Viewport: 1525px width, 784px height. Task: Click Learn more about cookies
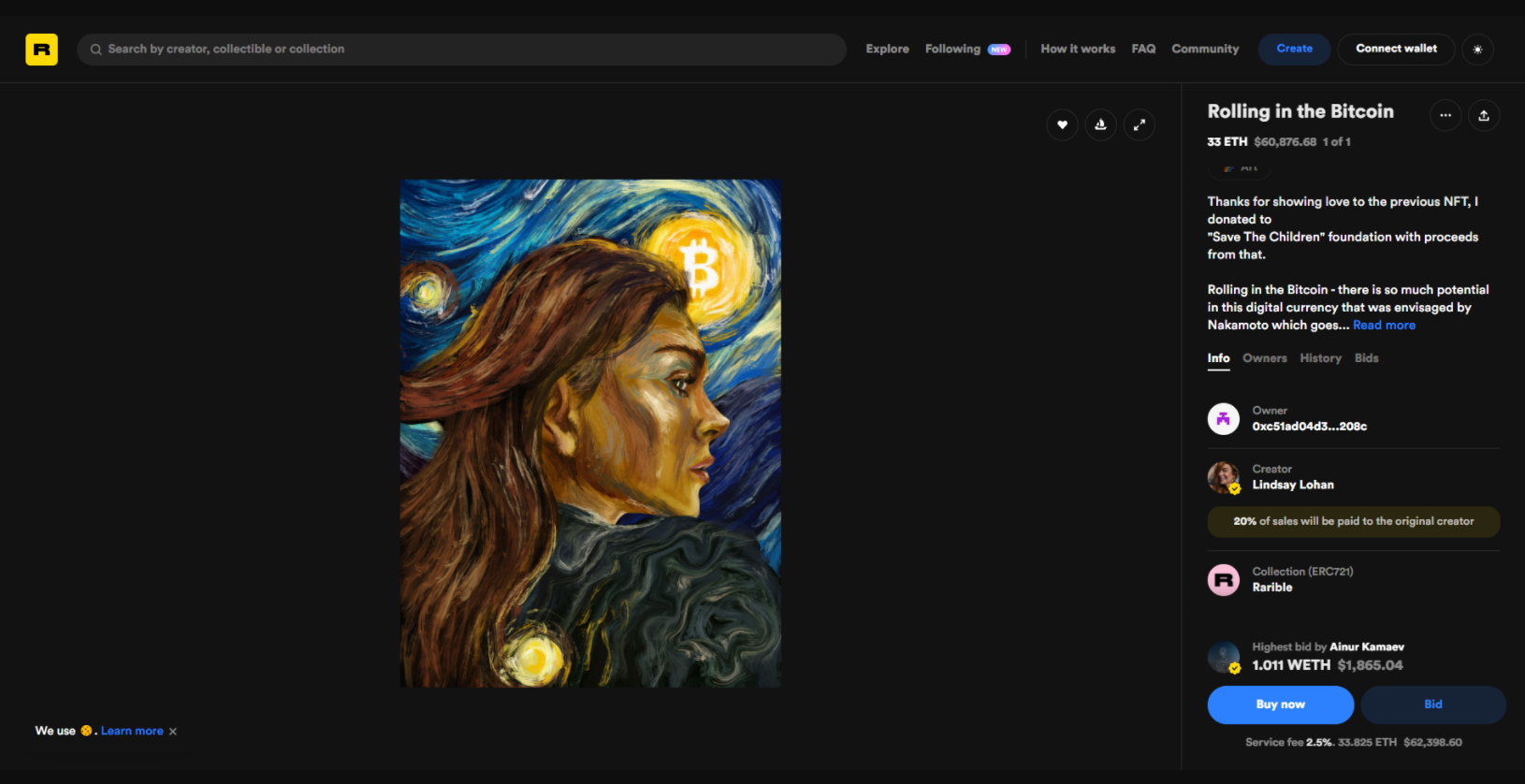(x=132, y=731)
